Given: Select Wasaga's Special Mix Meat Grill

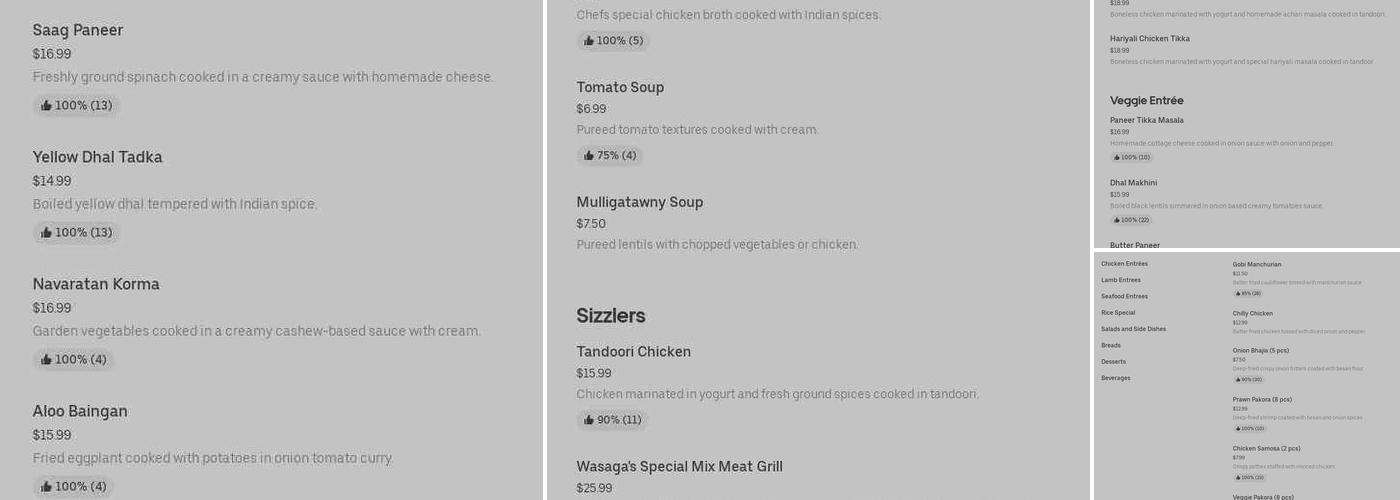Looking at the screenshot, I should 680,467.
